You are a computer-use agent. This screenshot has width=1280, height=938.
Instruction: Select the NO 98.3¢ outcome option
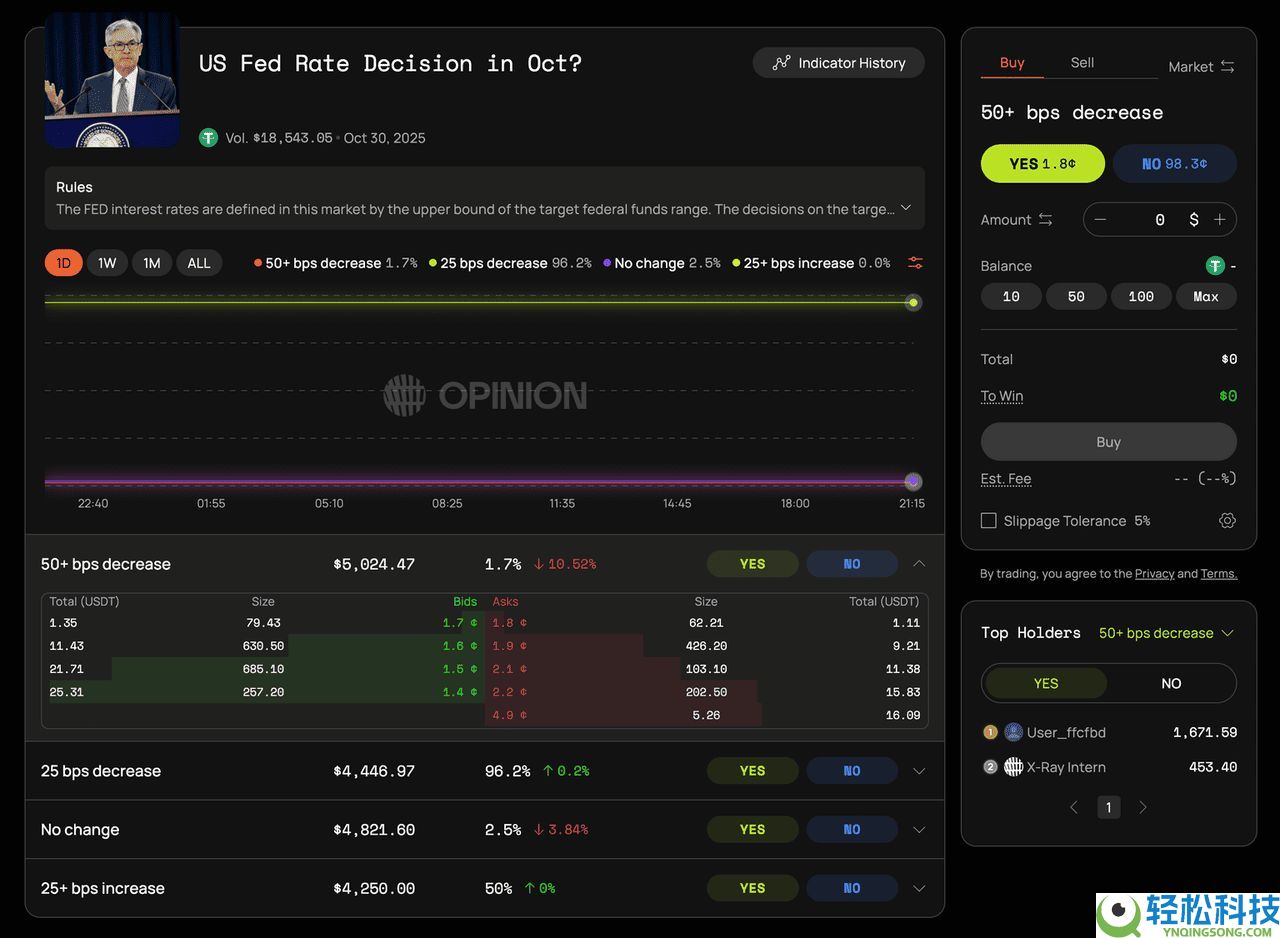[x=1174, y=164]
